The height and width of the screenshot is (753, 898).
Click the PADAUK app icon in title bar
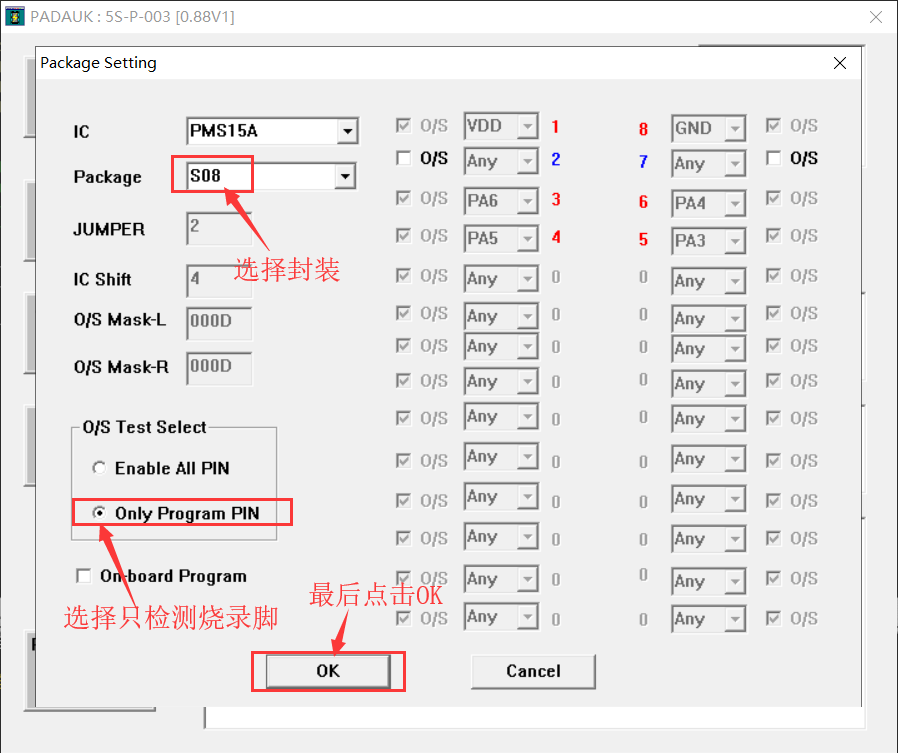click(15, 16)
